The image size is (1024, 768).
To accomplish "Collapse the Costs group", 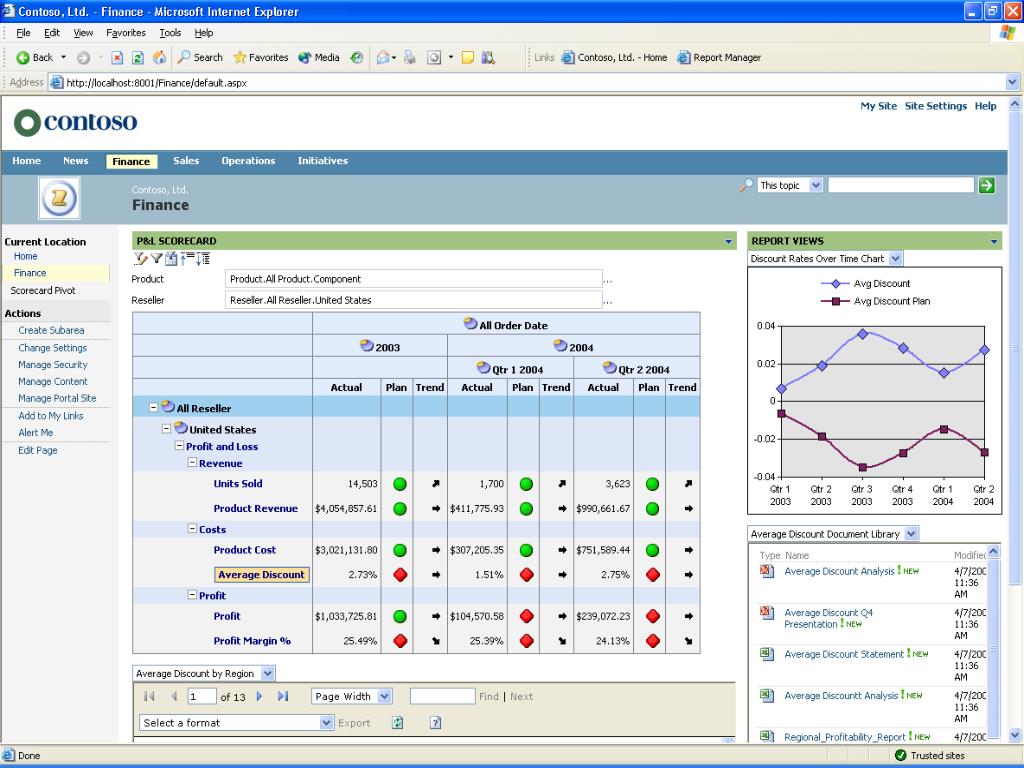I will coord(192,528).
